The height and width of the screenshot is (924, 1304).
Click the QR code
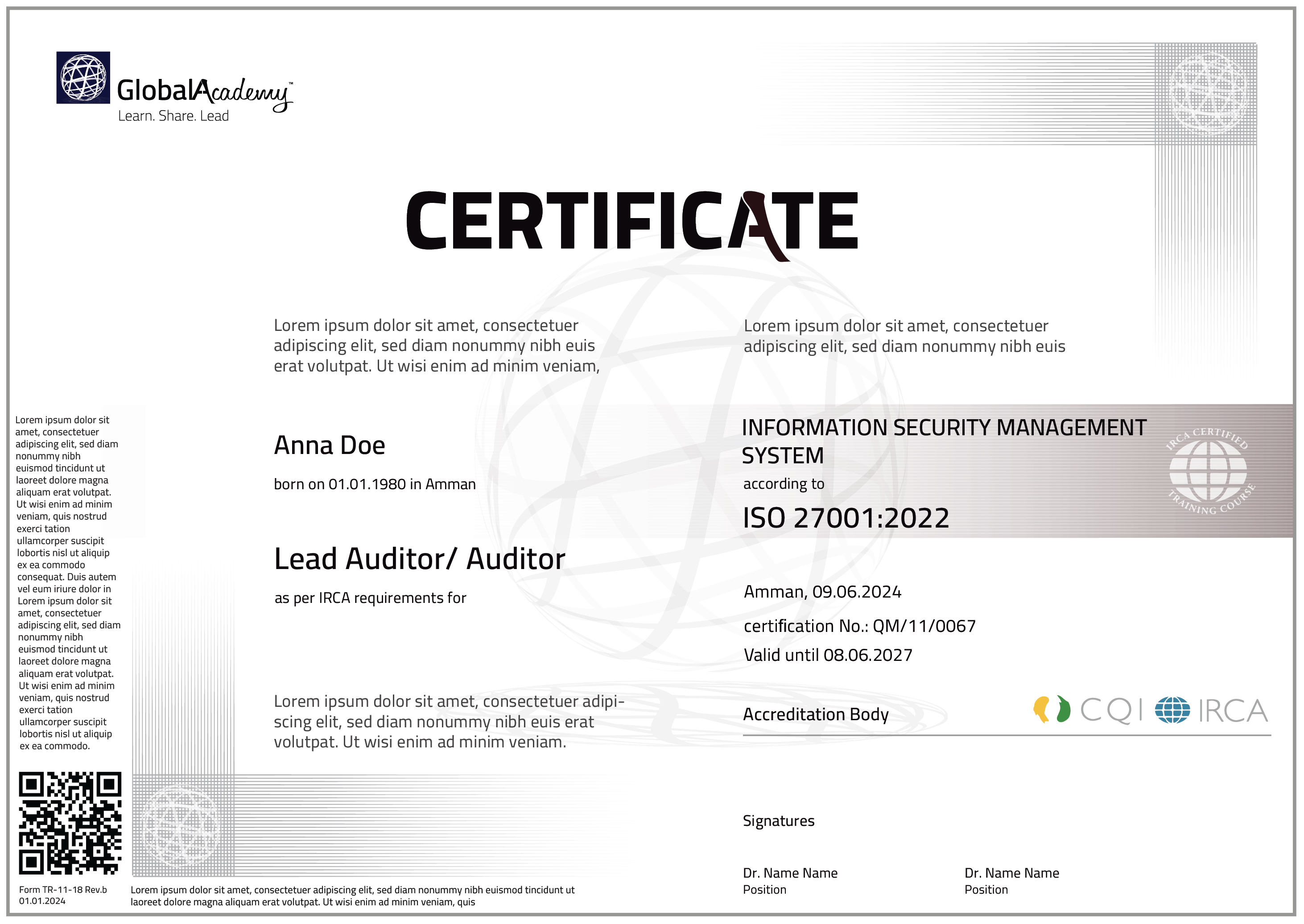70,823
